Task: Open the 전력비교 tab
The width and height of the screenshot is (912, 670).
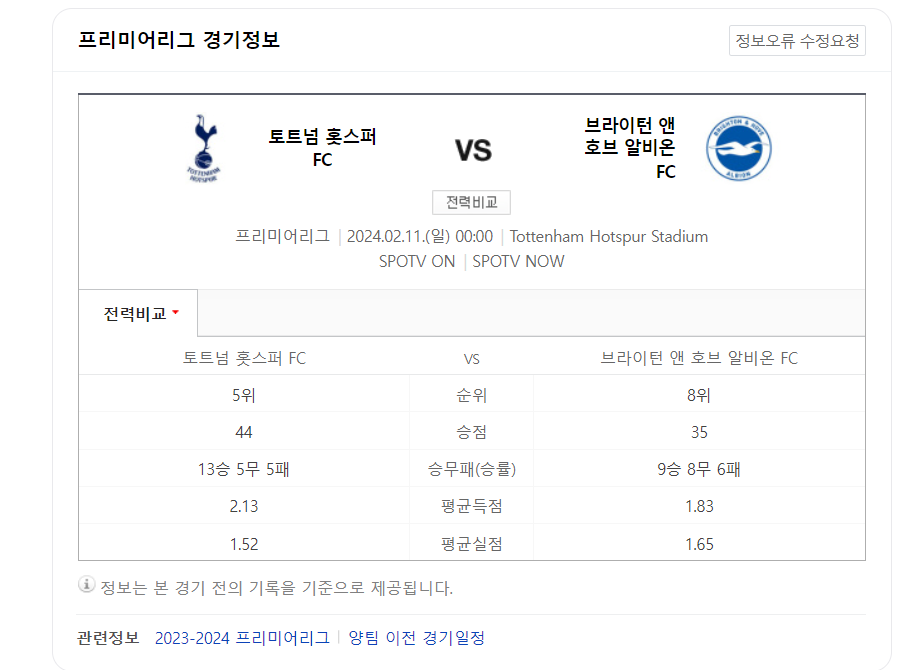Action: click(x=138, y=313)
